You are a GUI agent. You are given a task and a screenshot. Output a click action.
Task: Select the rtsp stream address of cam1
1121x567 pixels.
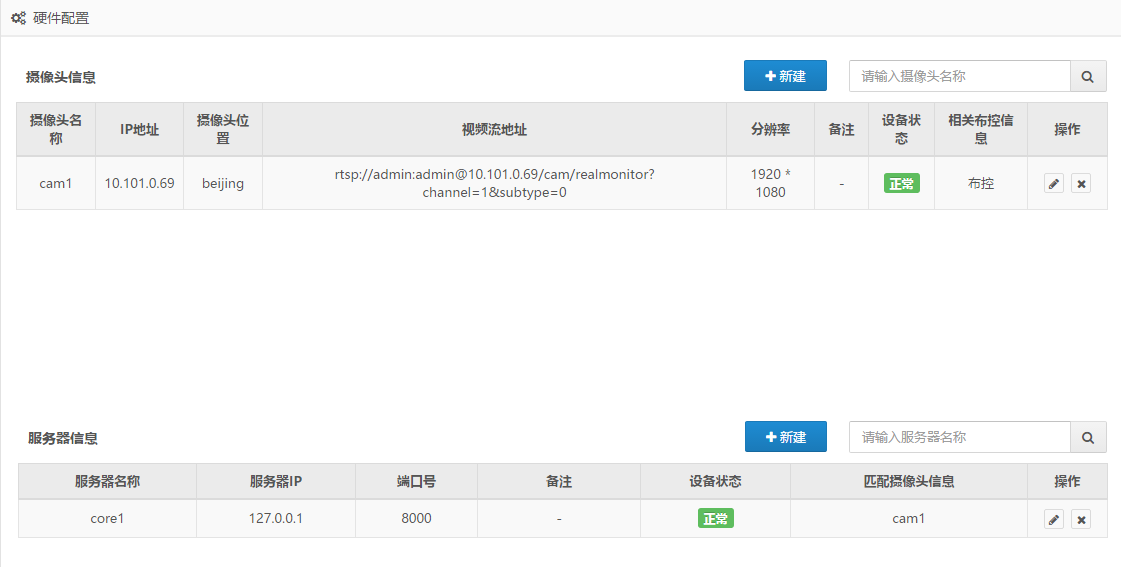[x=494, y=183]
